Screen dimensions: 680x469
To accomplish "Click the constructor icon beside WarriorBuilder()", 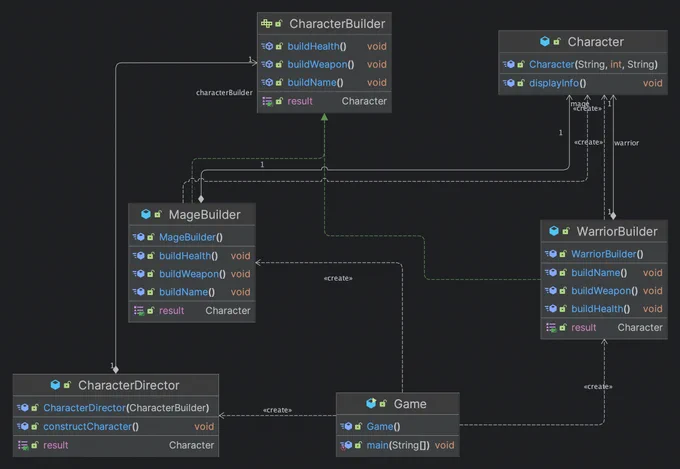I will coord(551,254).
